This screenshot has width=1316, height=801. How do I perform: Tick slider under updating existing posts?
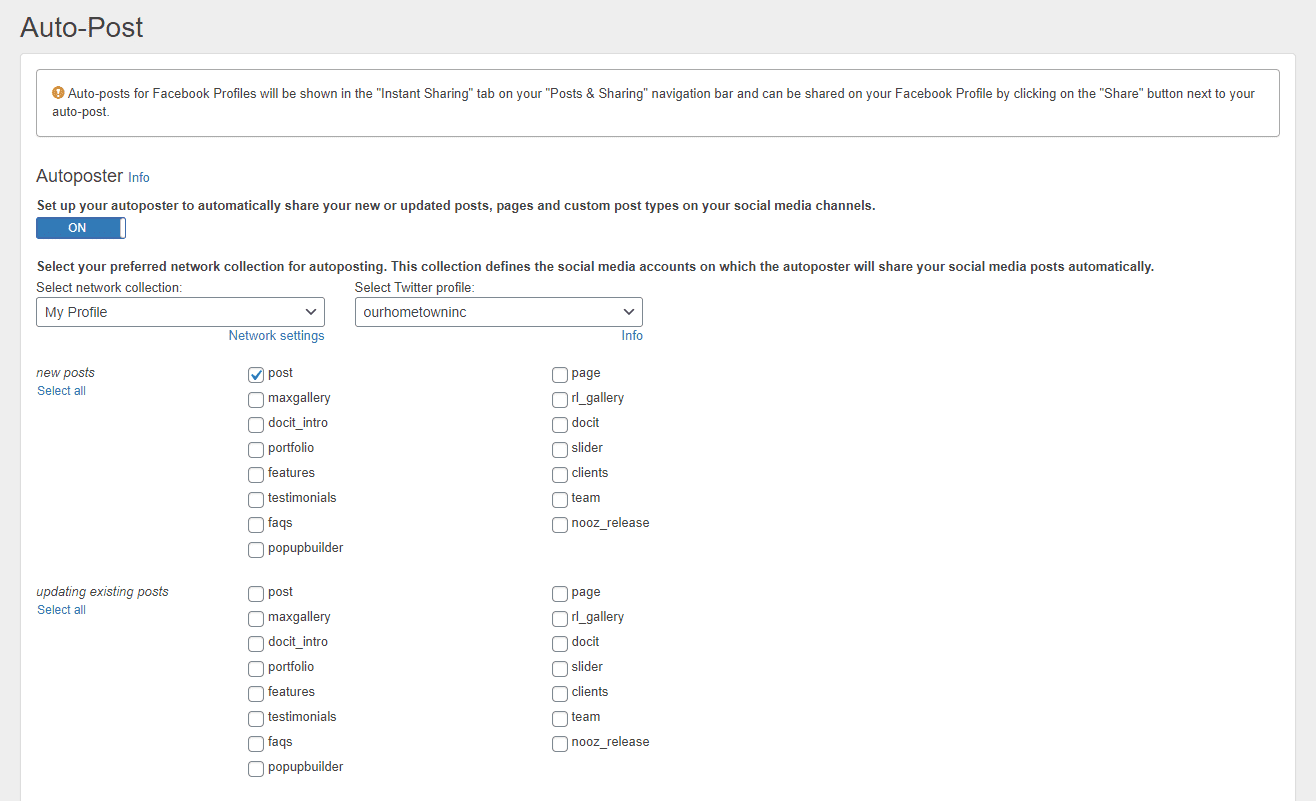[560, 669]
